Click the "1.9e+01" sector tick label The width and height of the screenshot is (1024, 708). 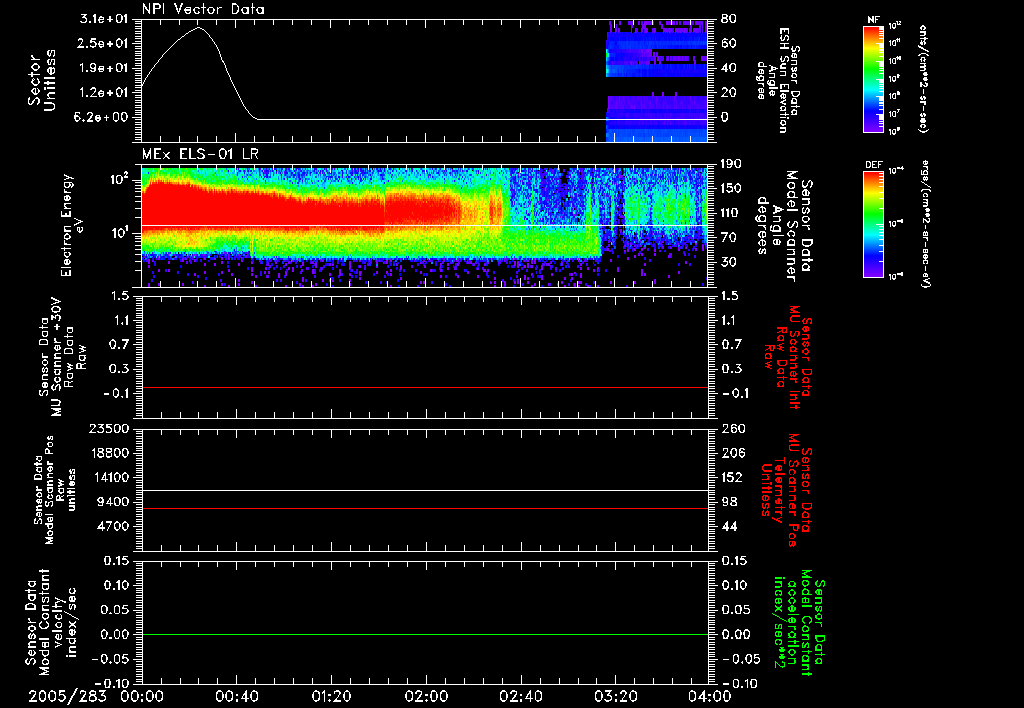[x=104, y=68]
